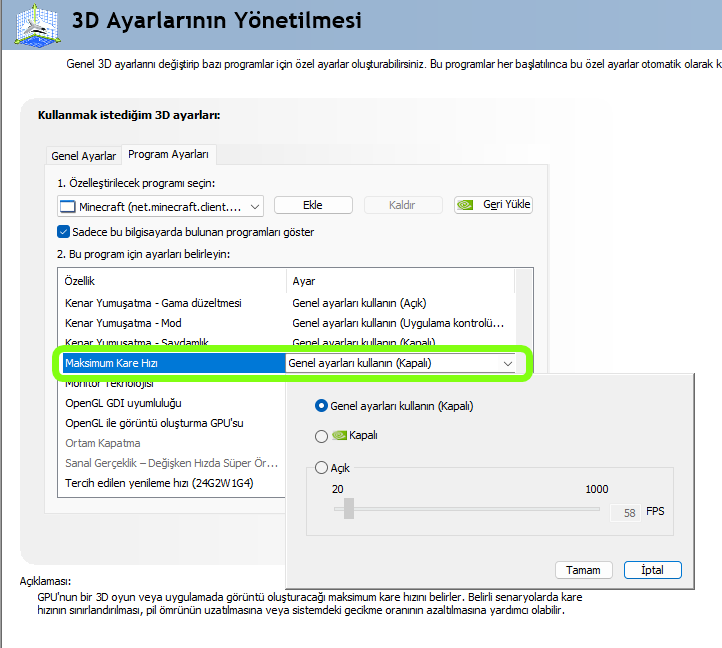Screen dimensions: 722x648
Task: Click the FPS slider thumb
Action: [x=349, y=510]
